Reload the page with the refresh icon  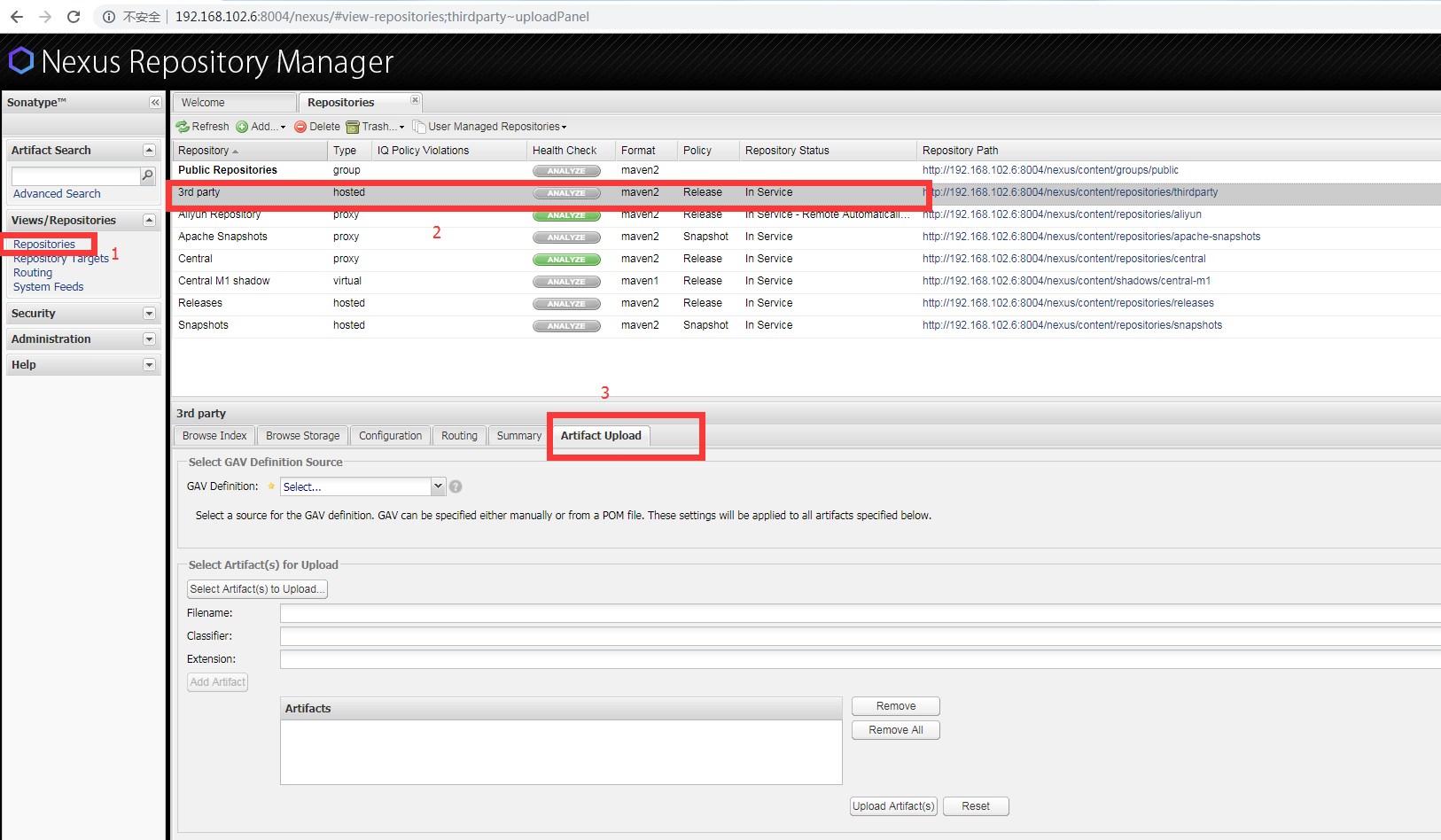74,17
